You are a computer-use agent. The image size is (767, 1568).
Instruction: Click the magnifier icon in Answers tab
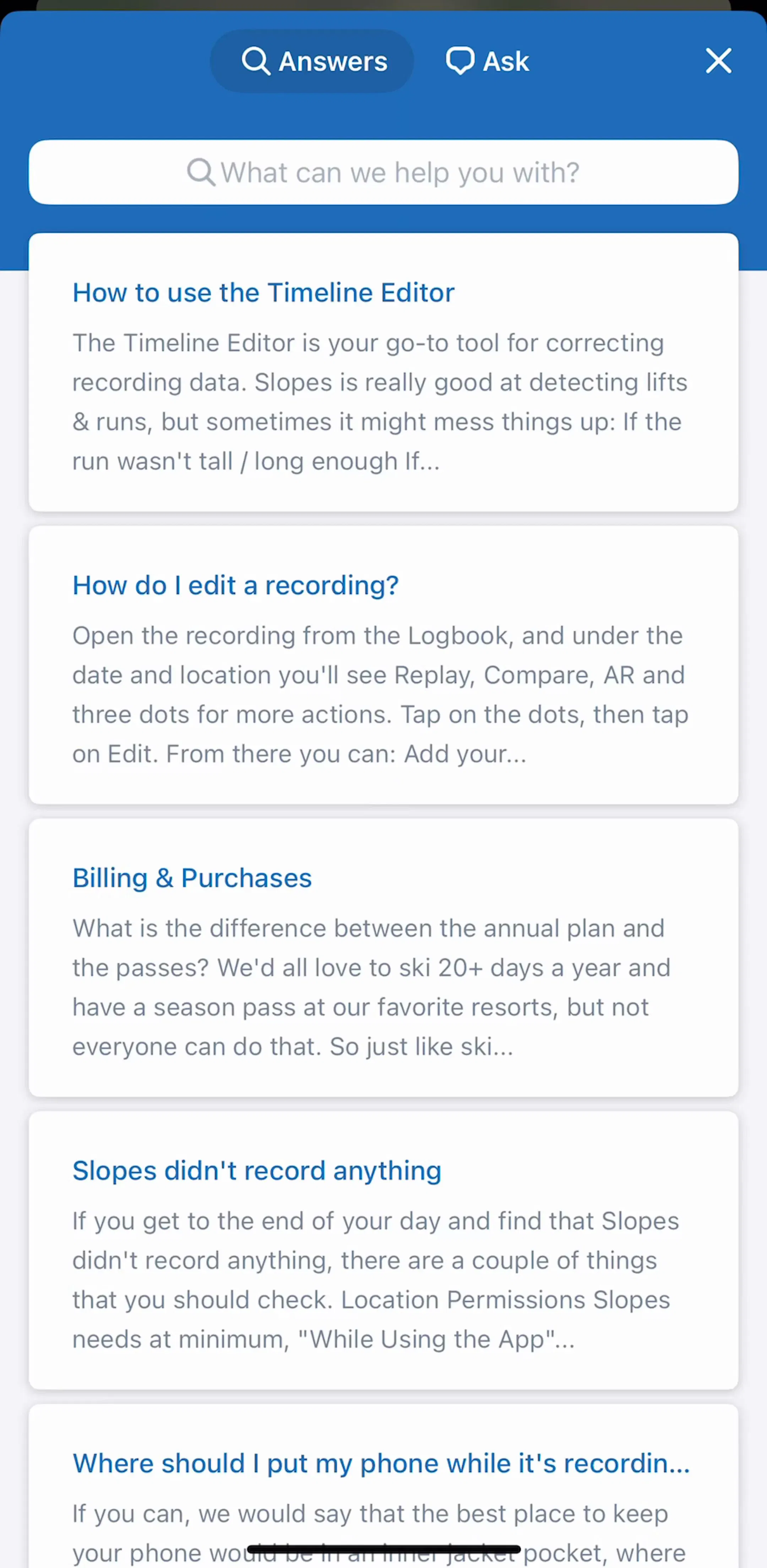(x=255, y=61)
